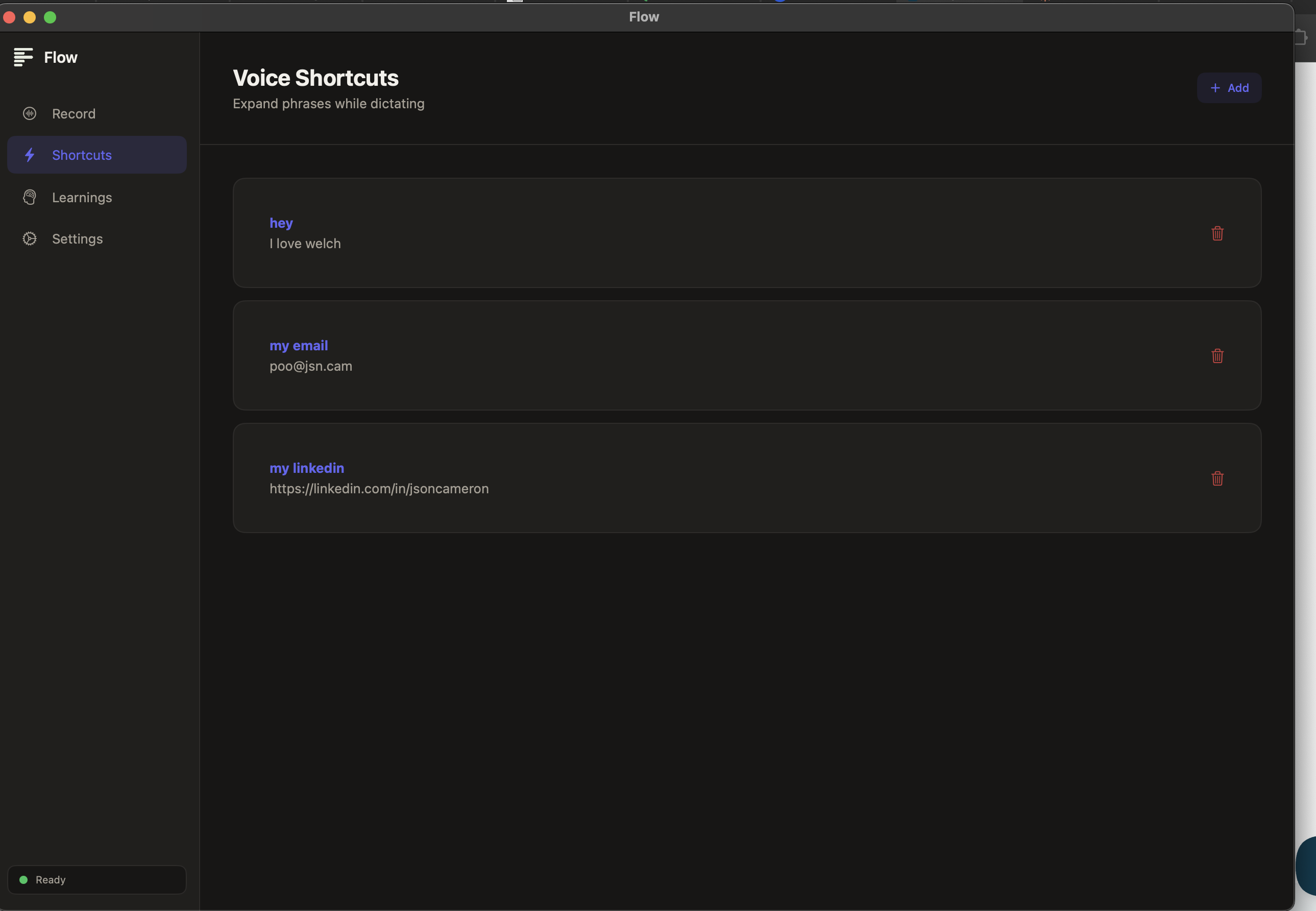Go to Settings in the sidebar

click(x=77, y=238)
